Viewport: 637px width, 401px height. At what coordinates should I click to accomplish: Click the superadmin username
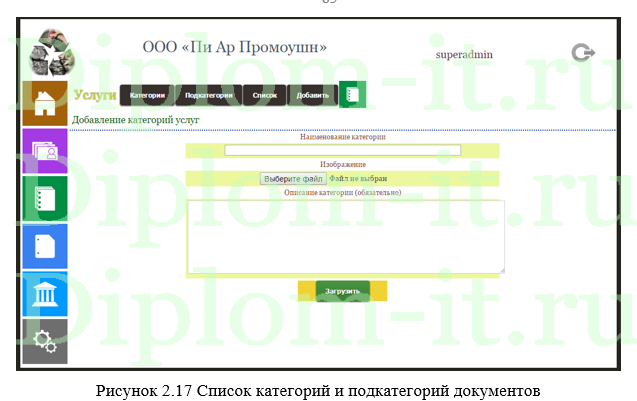[464, 54]
